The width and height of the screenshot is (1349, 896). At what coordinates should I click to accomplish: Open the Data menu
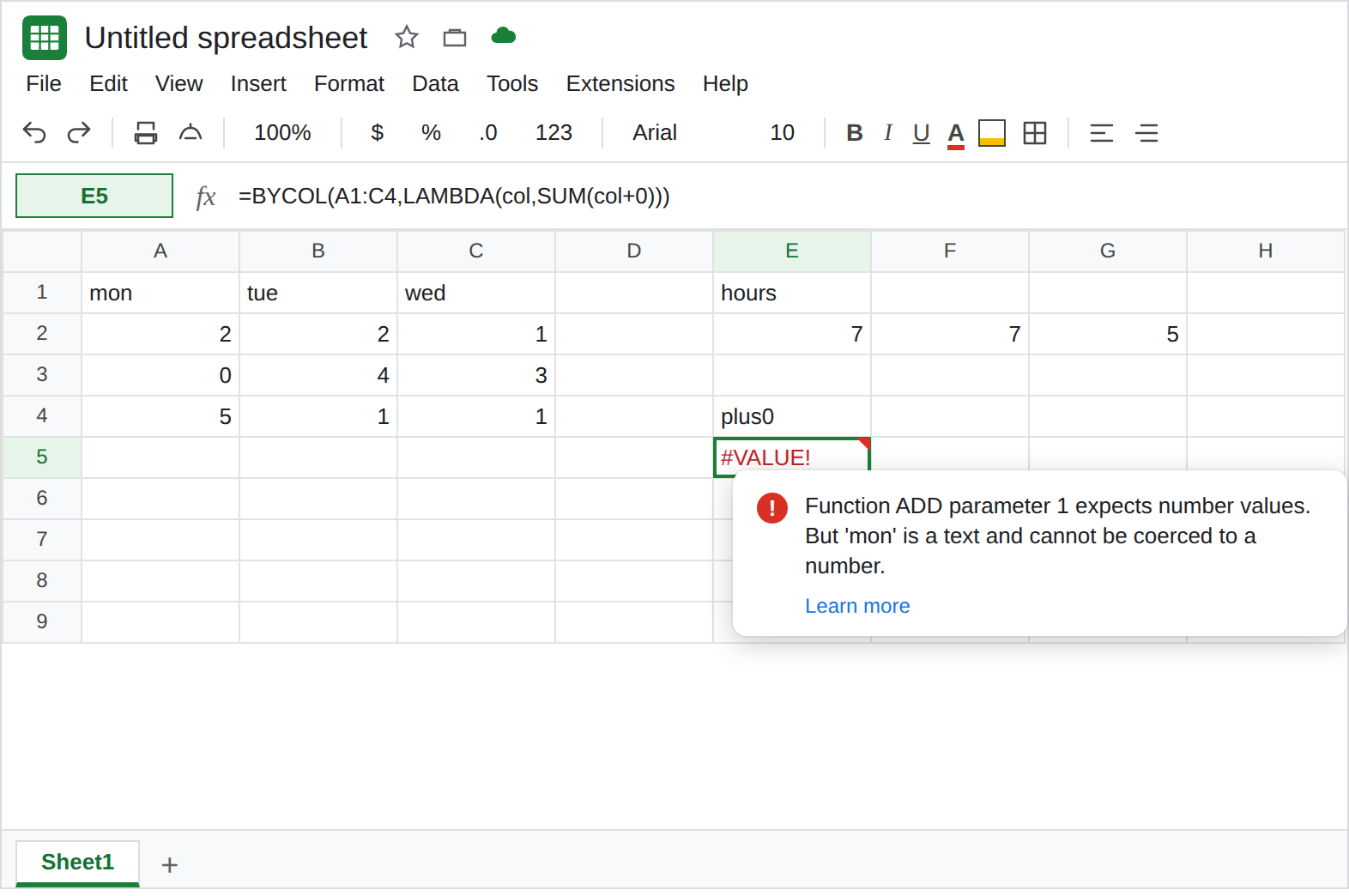click(435, 83)
